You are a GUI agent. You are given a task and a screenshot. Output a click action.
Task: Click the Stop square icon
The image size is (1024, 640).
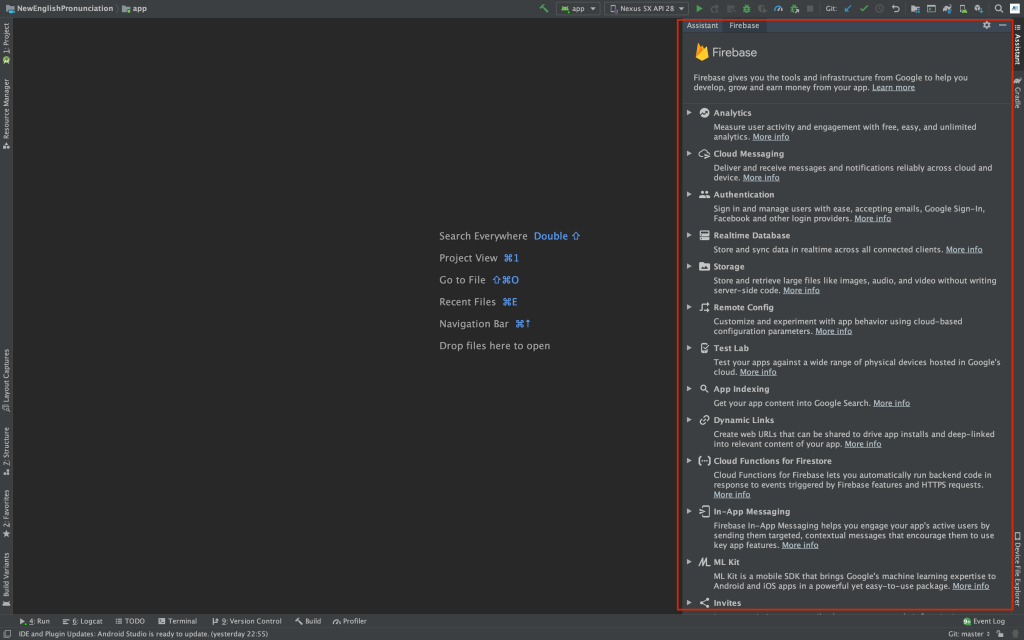810,8
